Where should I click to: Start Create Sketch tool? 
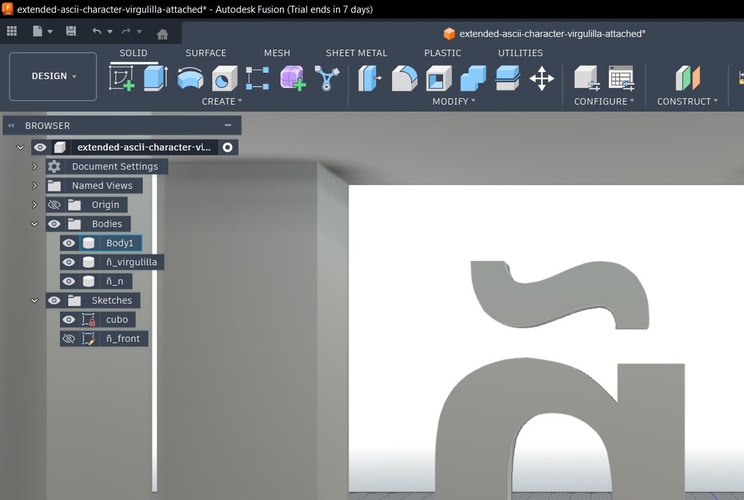tap(122, 78)
